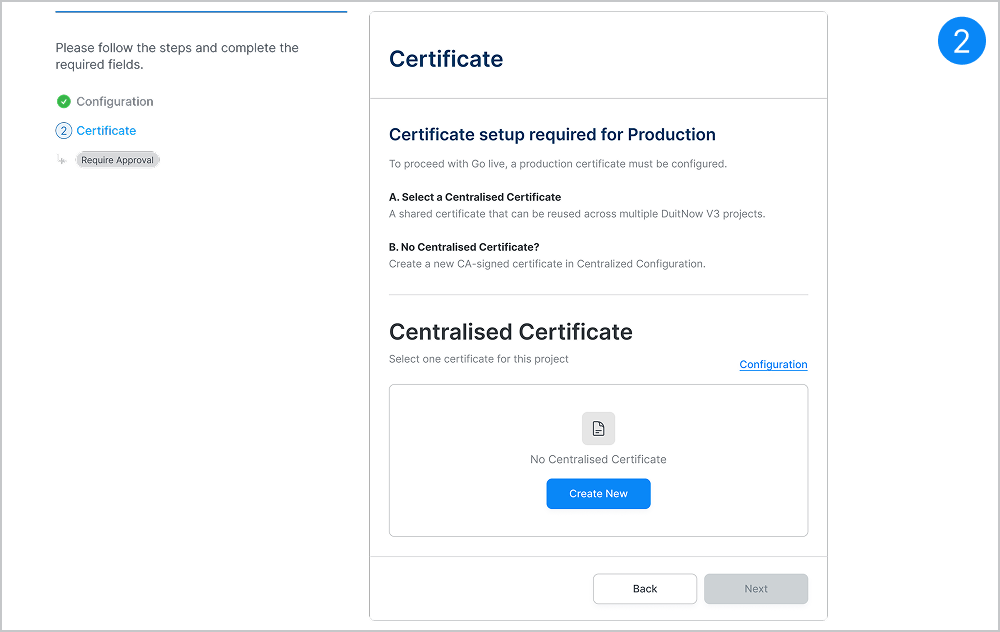This screenshot has height=632, width=1000.
Task: Click 'Certificate setup required for Production' heading
Action: coord(552,135)
